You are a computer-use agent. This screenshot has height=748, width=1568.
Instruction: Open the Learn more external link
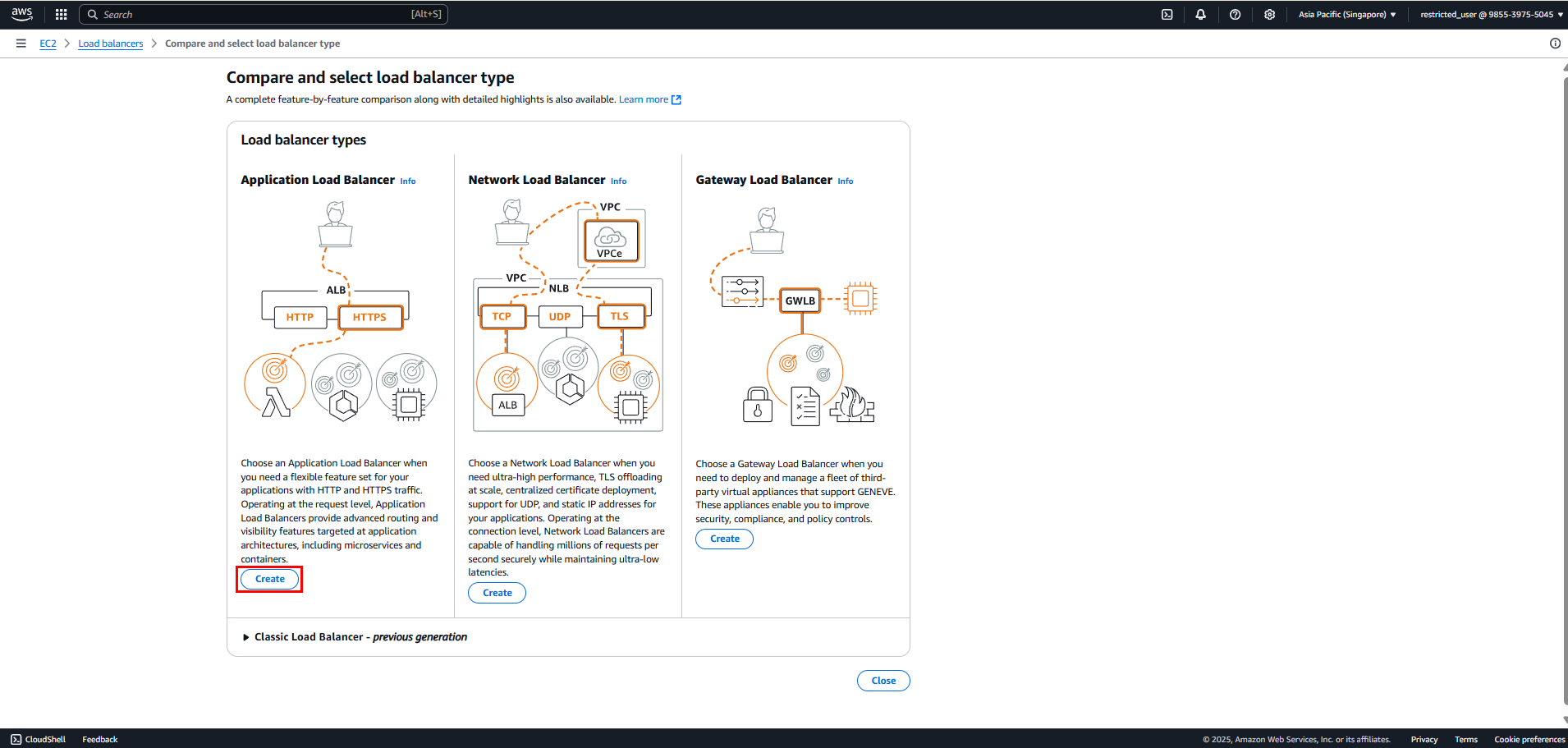650,99
